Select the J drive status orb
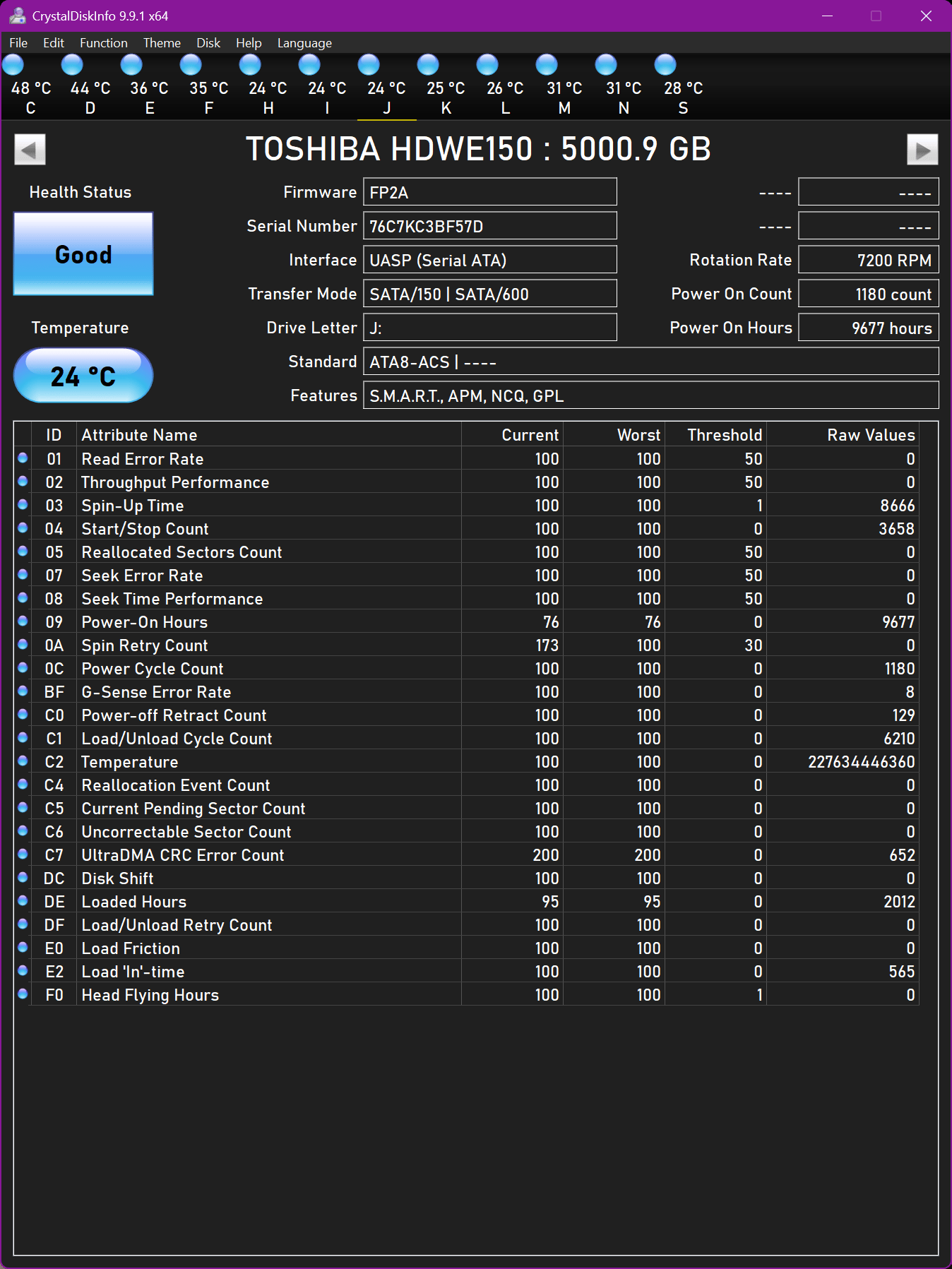 pyautogui.click(x=369, y=65)
